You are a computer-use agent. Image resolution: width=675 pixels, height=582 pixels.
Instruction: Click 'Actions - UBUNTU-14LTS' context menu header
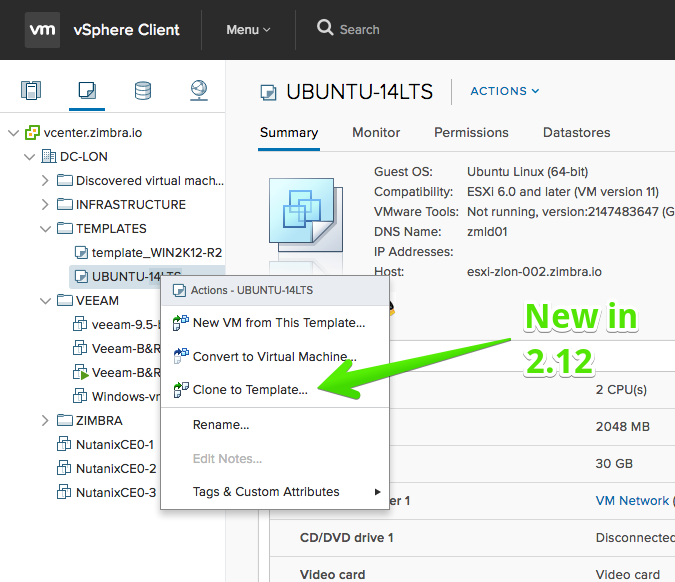click(275, 290)
